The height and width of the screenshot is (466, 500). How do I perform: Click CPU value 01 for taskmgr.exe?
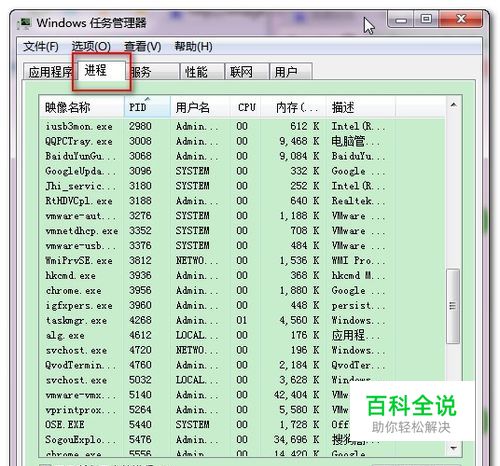(242, 320)
